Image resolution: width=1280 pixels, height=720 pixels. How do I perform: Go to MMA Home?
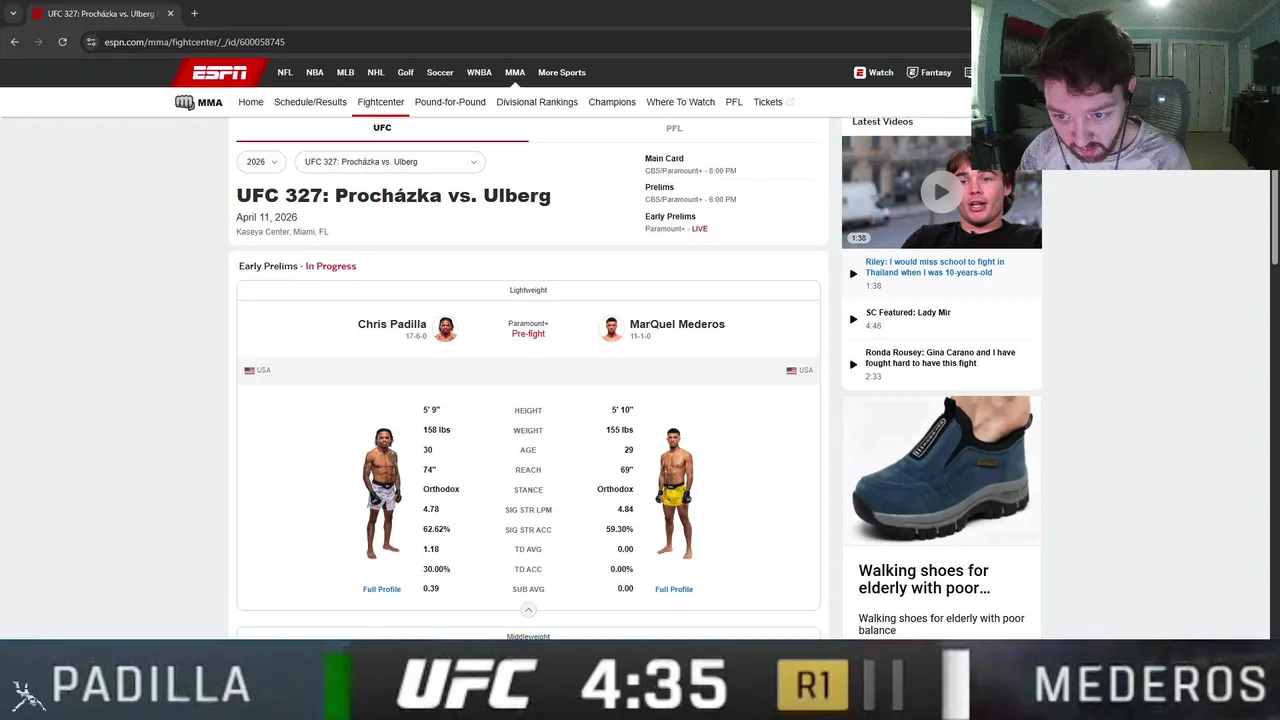click(x=251, y=102)
